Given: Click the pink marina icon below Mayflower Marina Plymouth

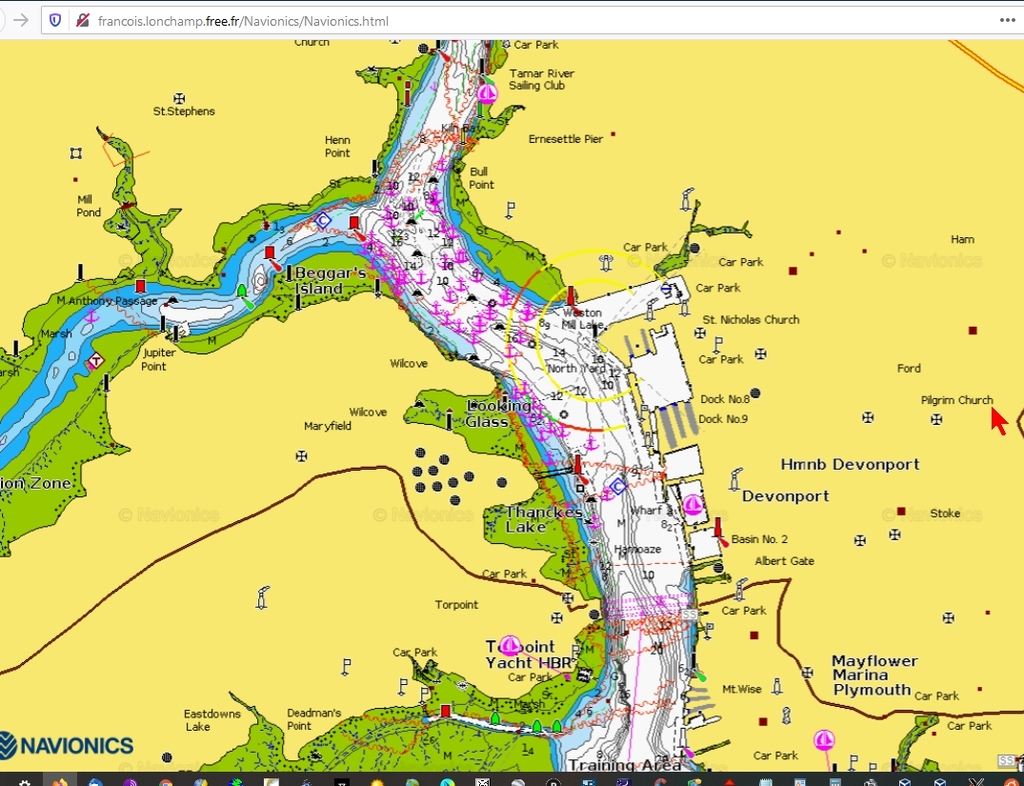Looking at the screenshot, I should click(x=824, y=740).
